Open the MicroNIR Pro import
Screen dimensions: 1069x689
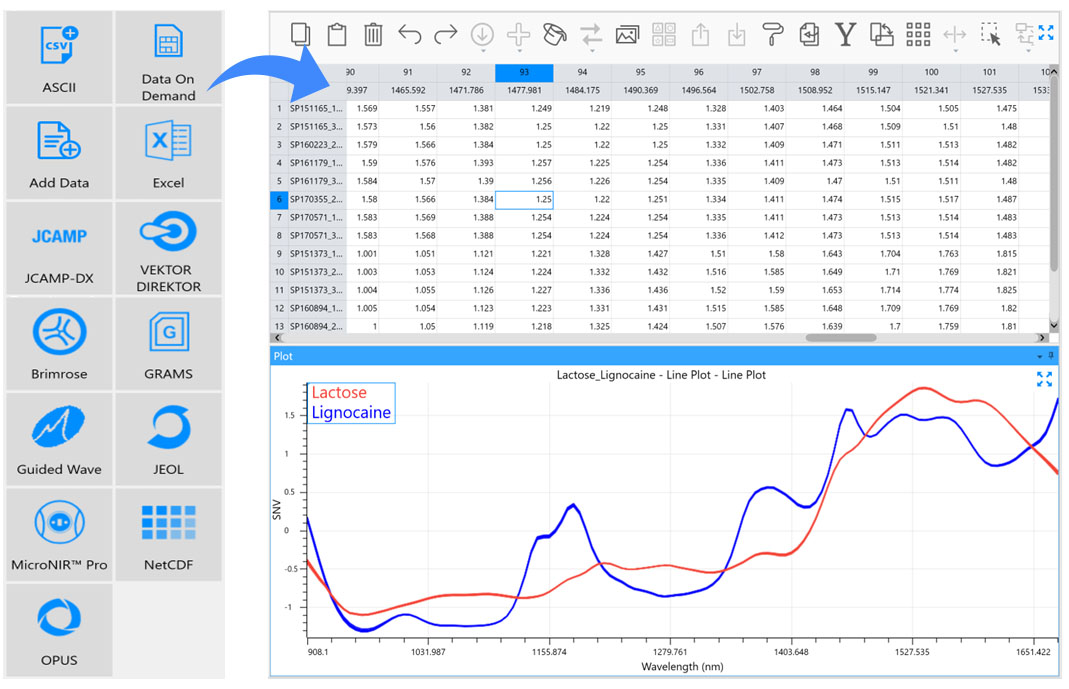59,535
